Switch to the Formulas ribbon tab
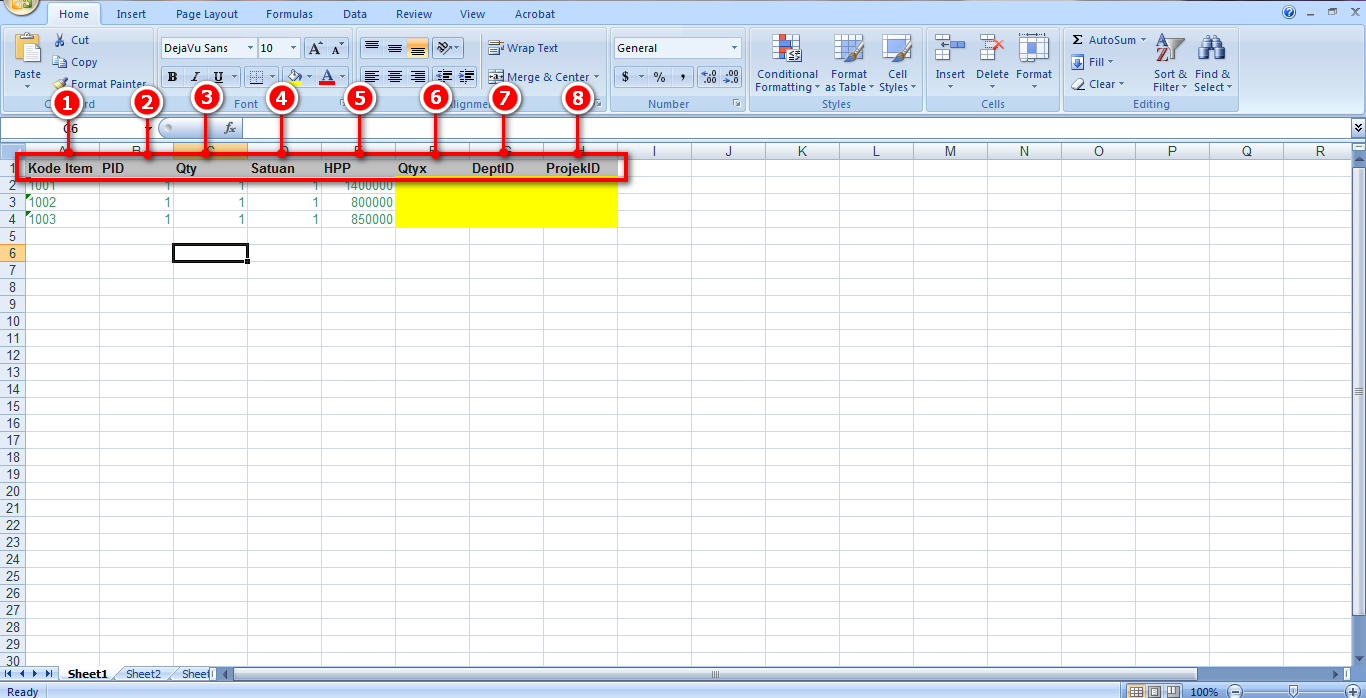Screen dimensions: 1366x698 pyautogui.click(x=289, y=13)
